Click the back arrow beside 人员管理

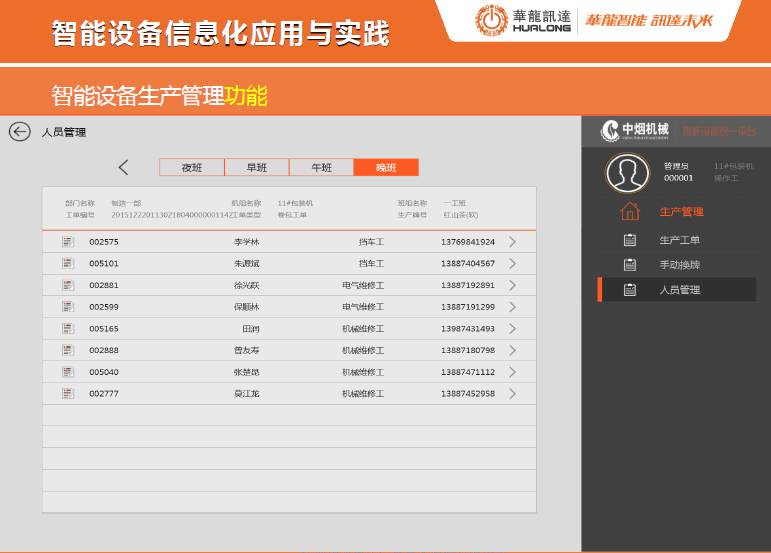[19, 132]
